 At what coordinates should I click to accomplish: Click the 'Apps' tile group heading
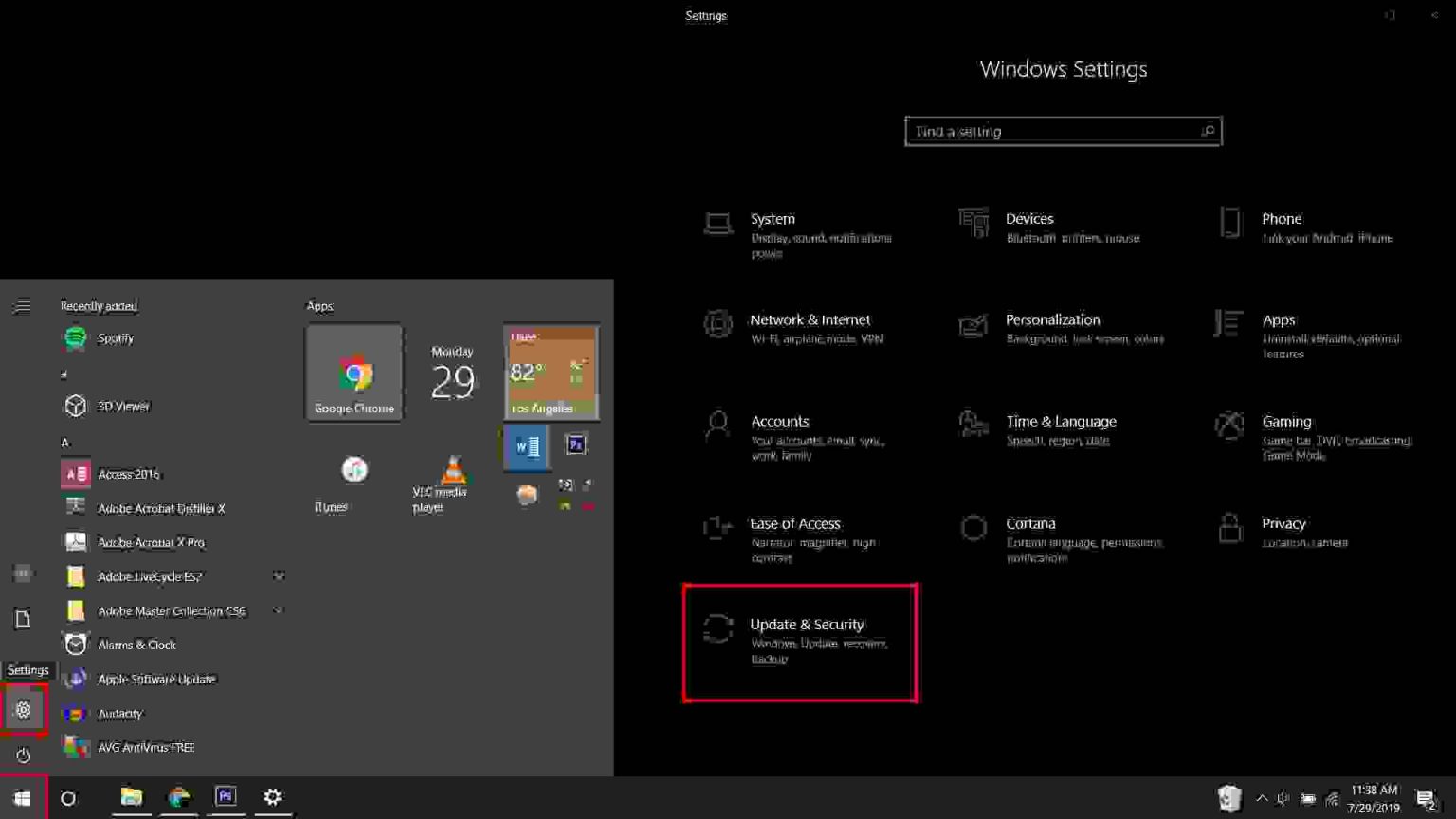pyautogui.click(x=319, y=306)
